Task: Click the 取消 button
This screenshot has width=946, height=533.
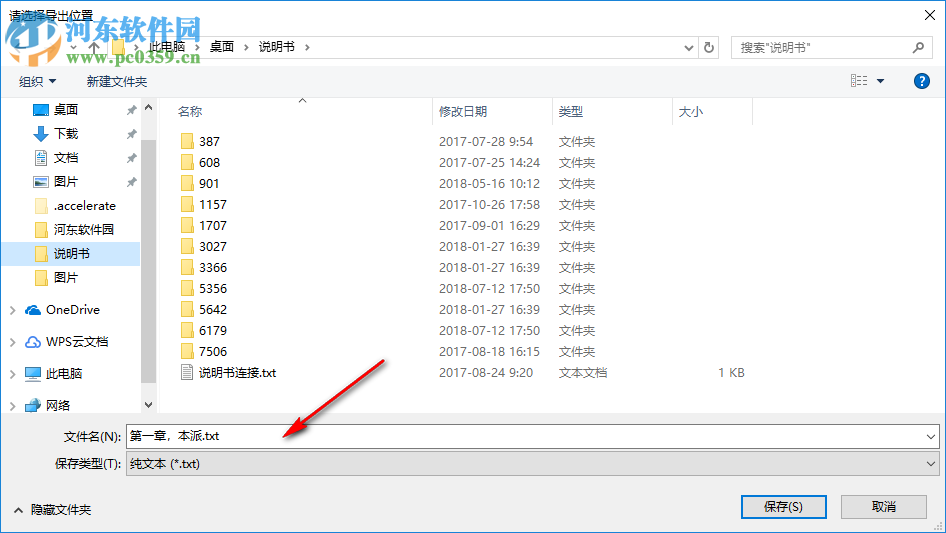Action: pyautogui.click(x=884, y=507)
